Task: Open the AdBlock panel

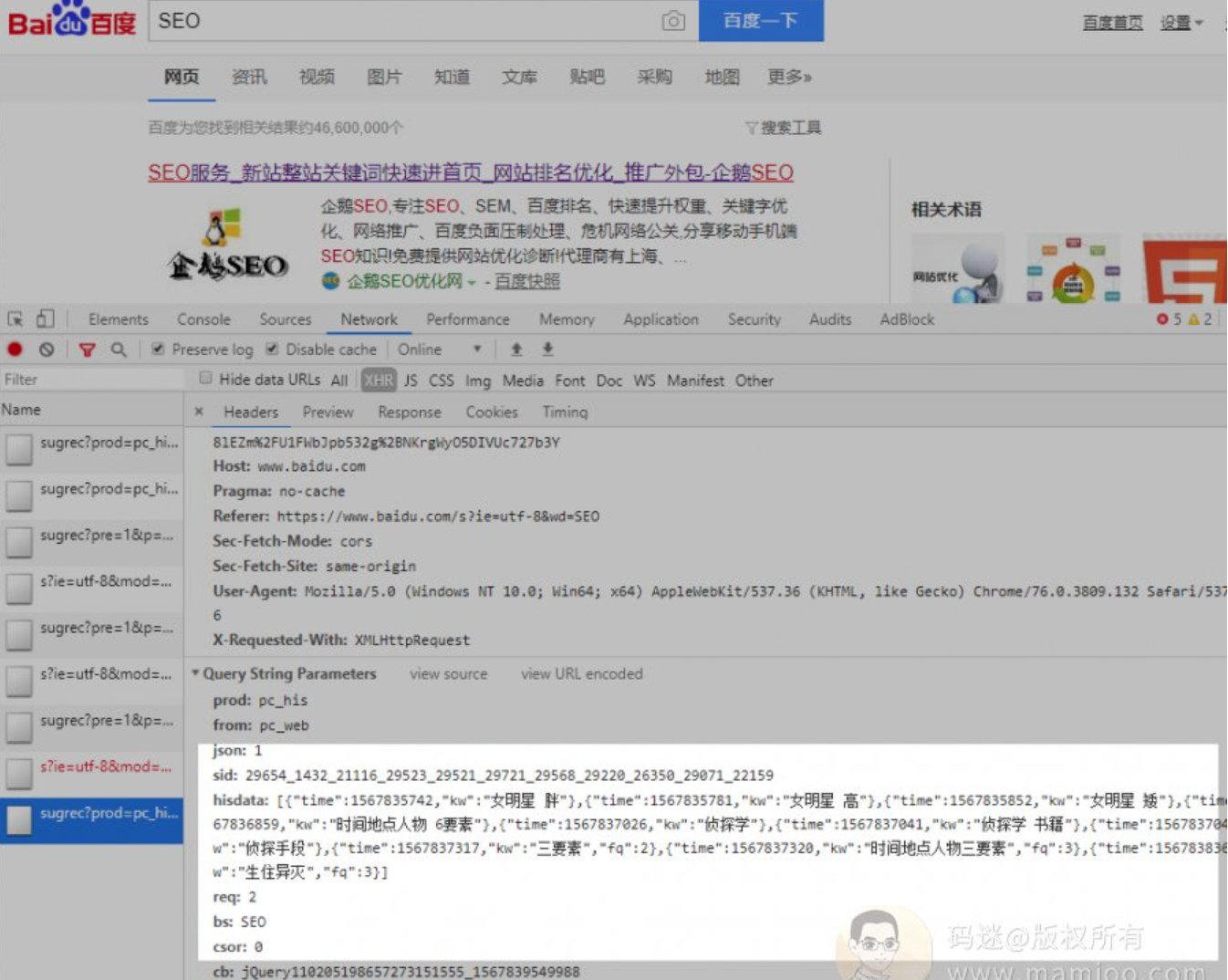Action: [907, 319]
